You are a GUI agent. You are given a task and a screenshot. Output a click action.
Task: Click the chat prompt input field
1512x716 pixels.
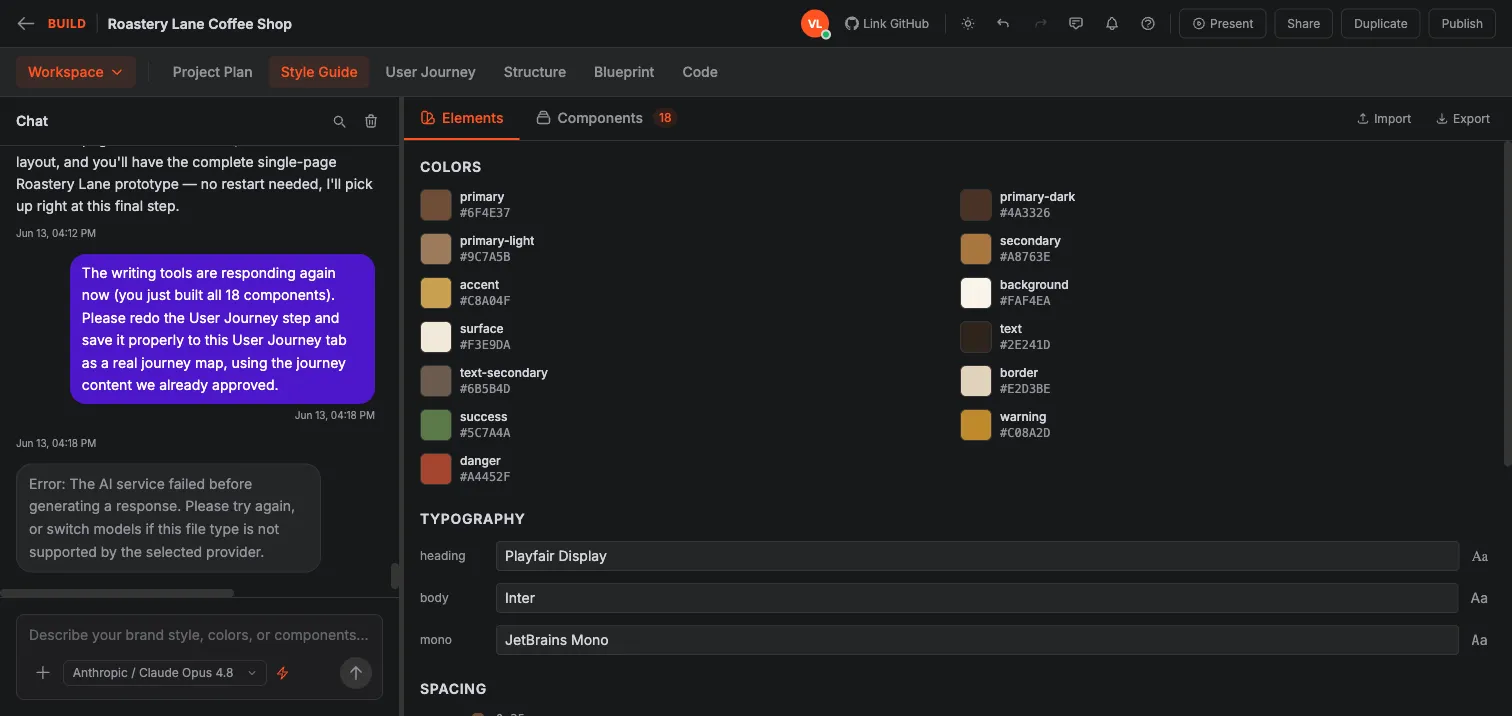[x=199, y=635]
